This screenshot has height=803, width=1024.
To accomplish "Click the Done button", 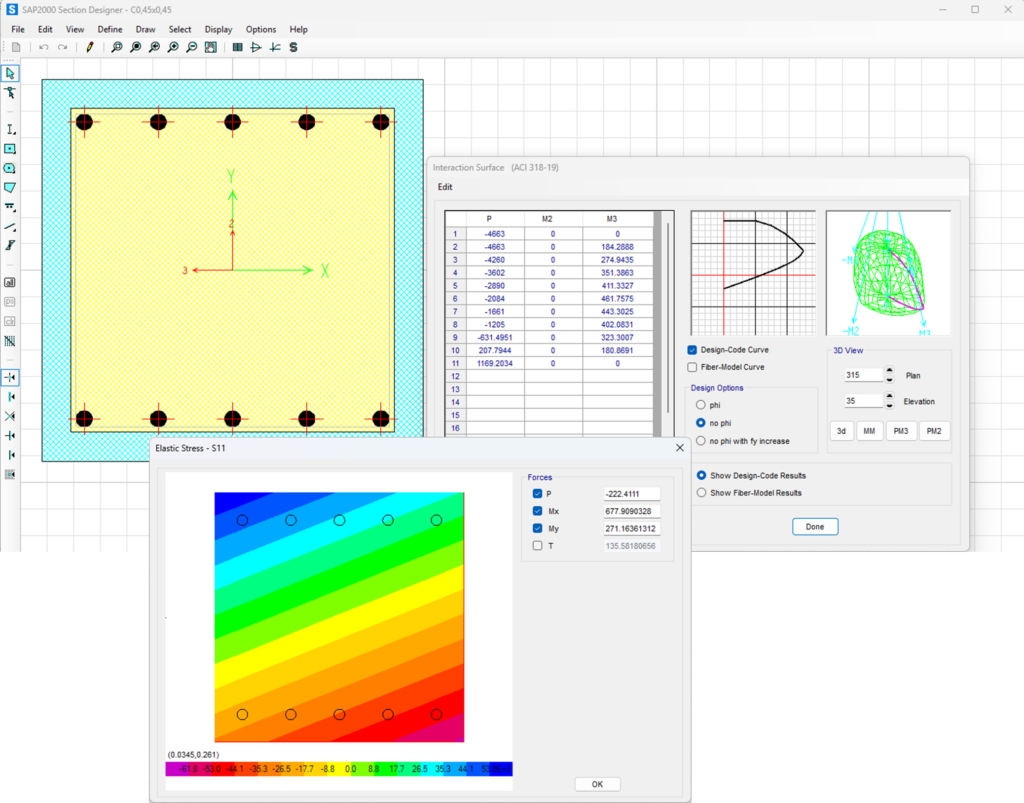I will point(813,526).
